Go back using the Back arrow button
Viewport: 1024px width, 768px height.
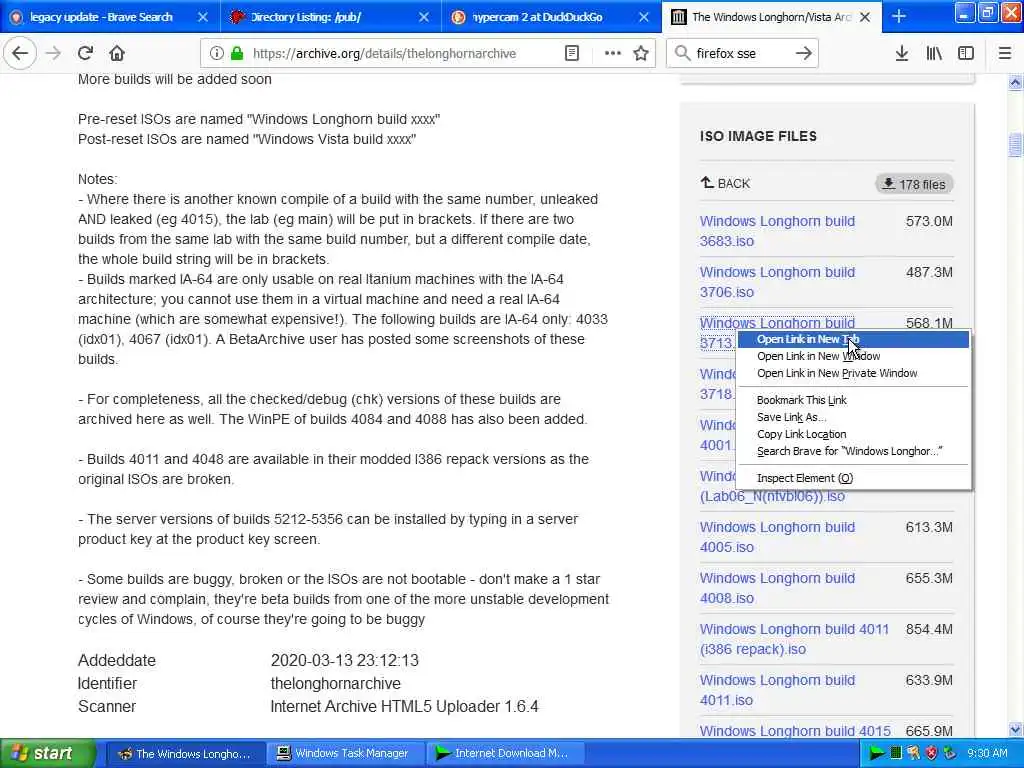[20, 54]
